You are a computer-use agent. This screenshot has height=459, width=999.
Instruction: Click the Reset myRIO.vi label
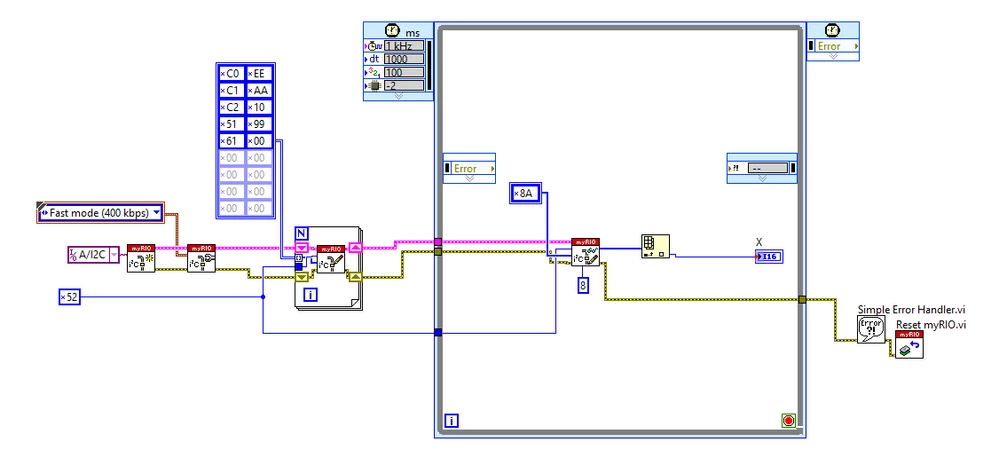pyautogui.click(x=931, y=324)
